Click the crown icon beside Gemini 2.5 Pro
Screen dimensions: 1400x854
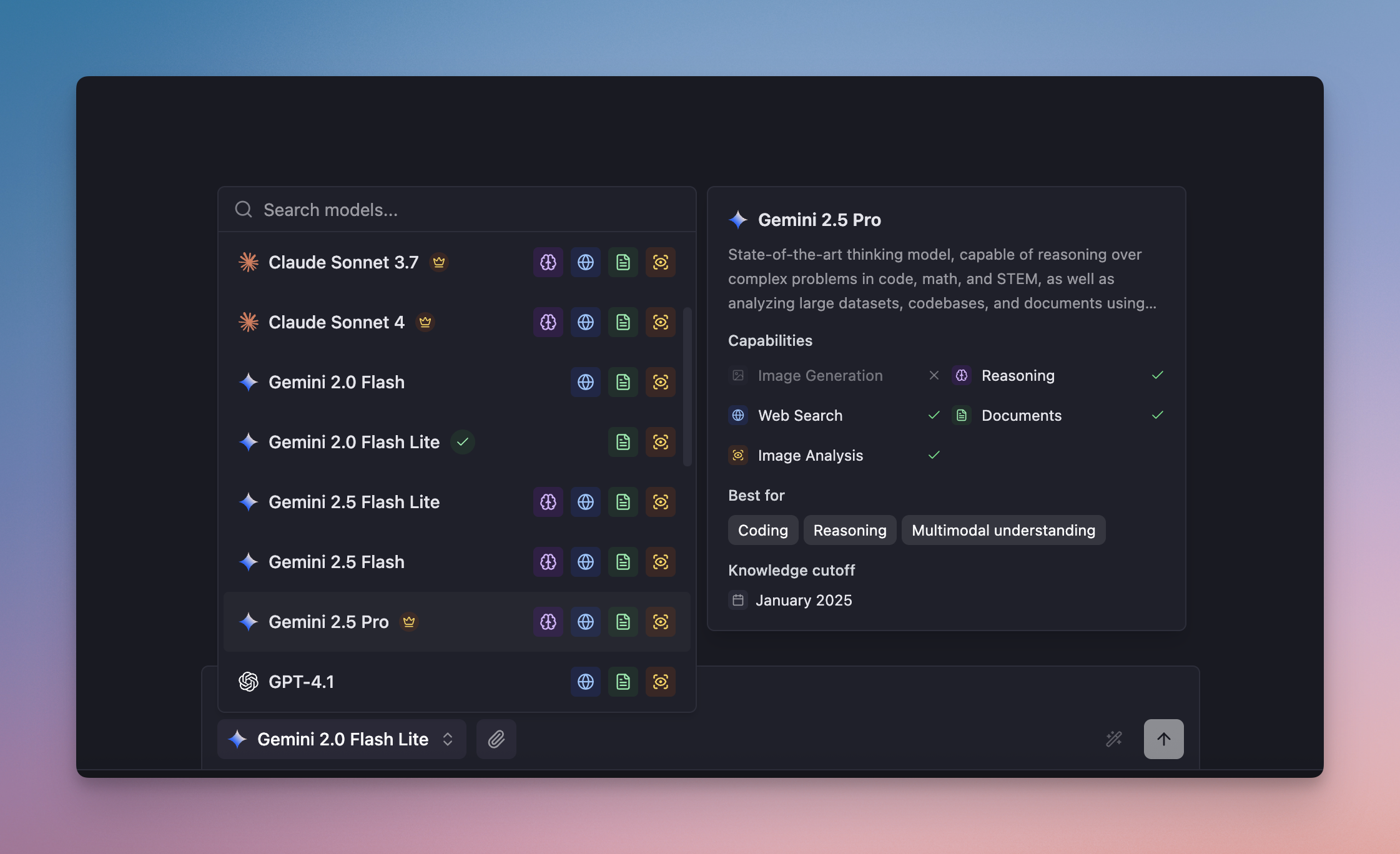(x=409, y=622)
